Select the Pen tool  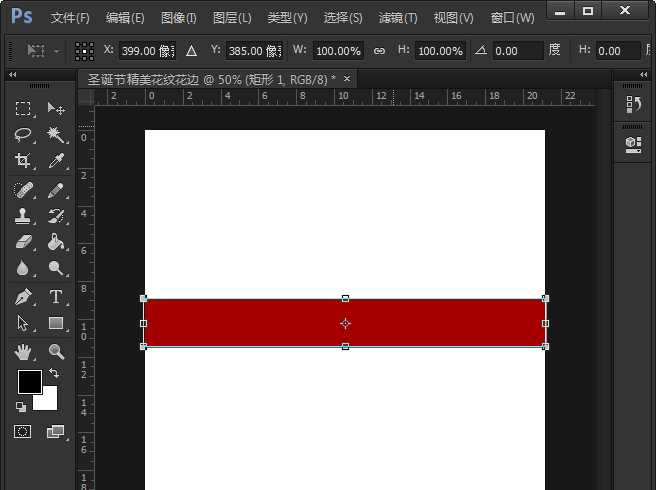pyautogui.click(x=24, y=296)
